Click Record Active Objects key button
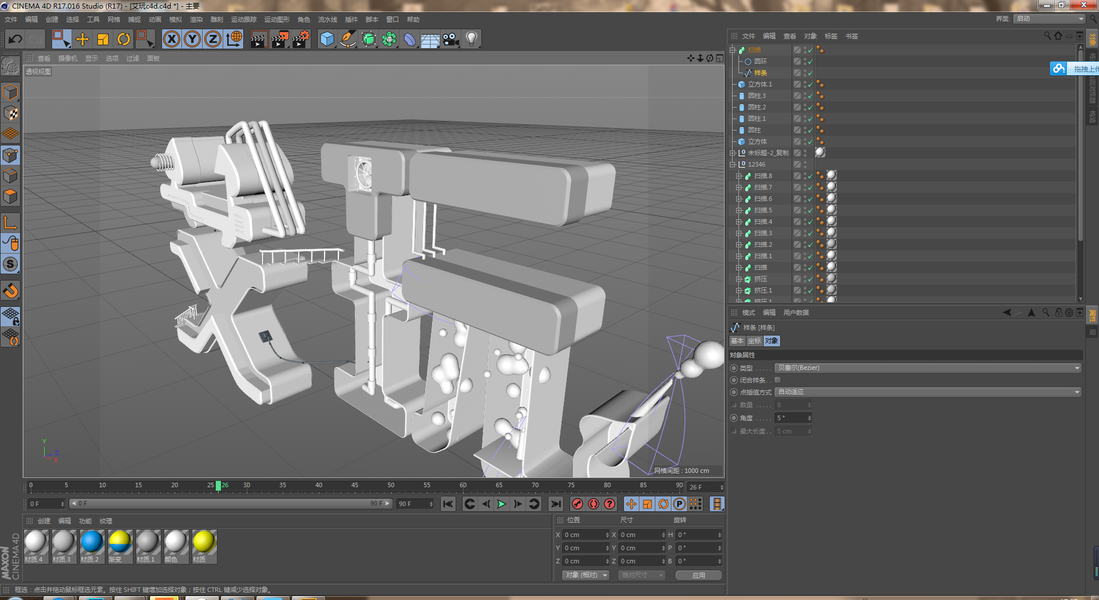 [578, 503]
